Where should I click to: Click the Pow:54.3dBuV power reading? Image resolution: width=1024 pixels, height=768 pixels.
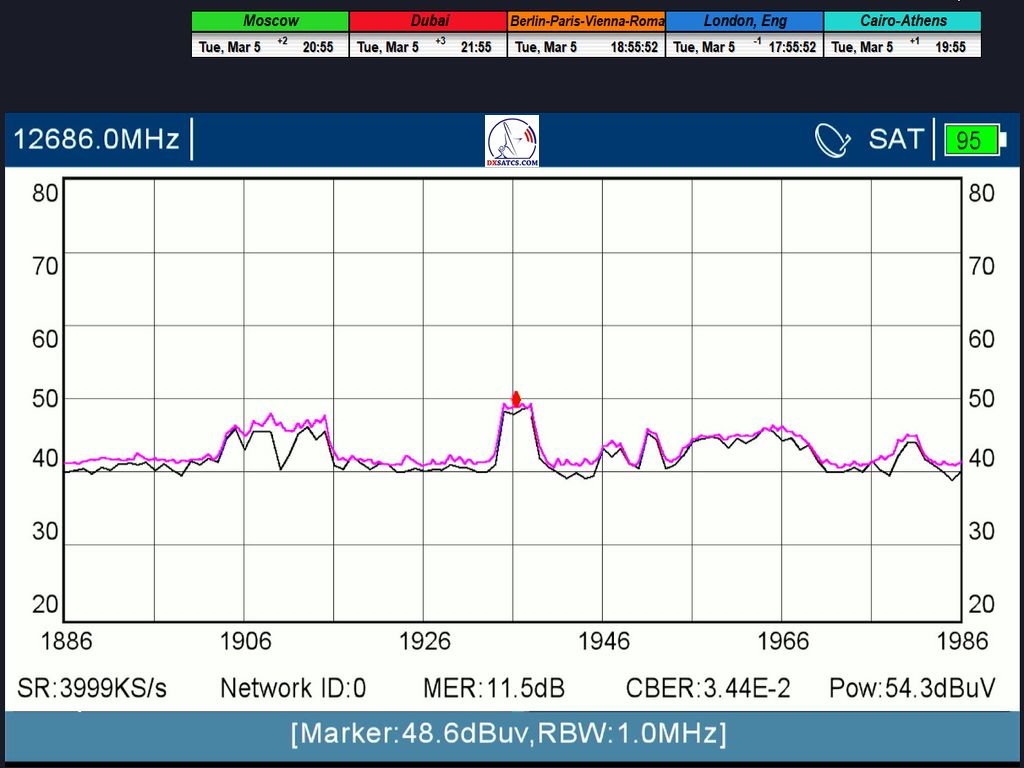point(912,688)
